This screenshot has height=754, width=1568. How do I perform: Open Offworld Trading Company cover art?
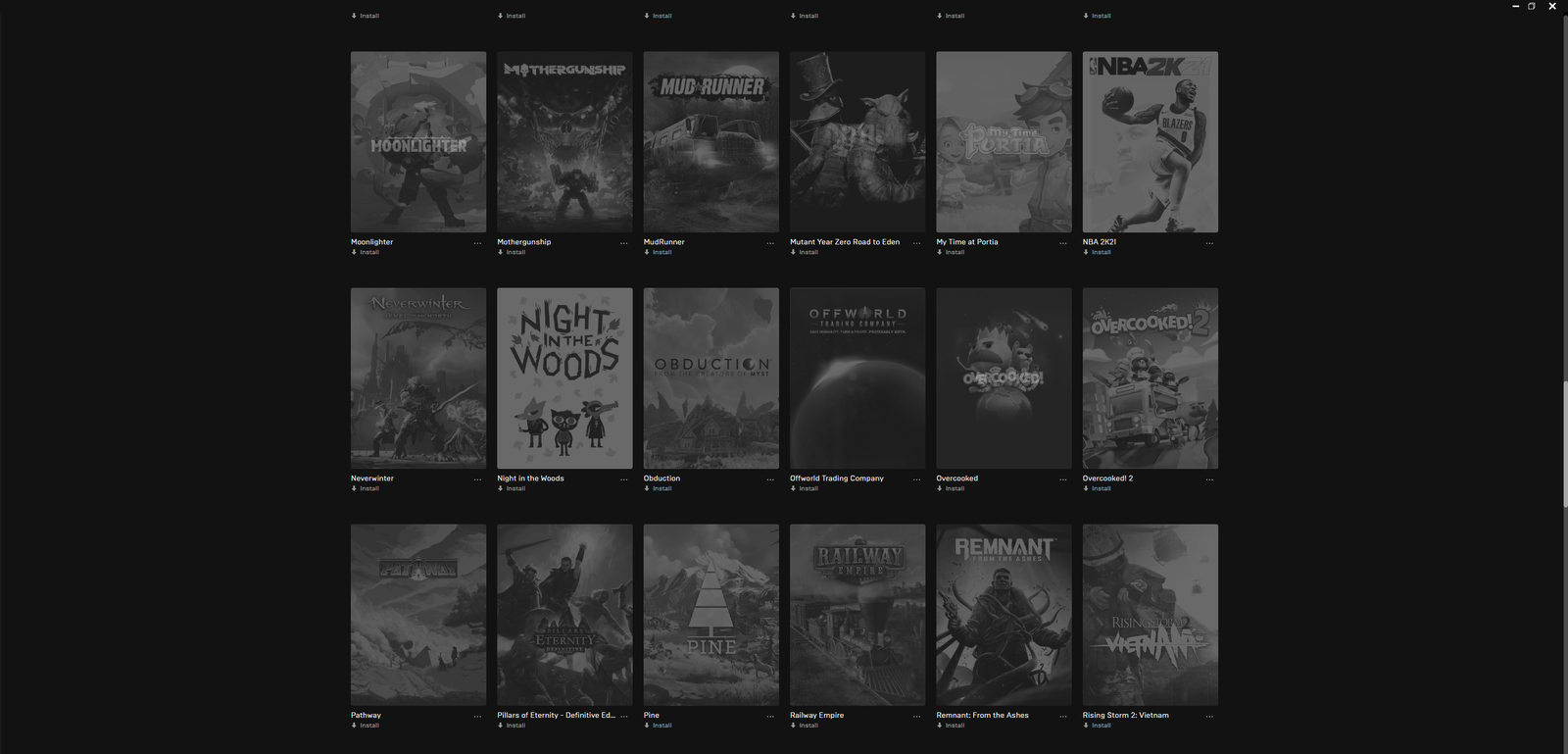[x=857, y=378]
